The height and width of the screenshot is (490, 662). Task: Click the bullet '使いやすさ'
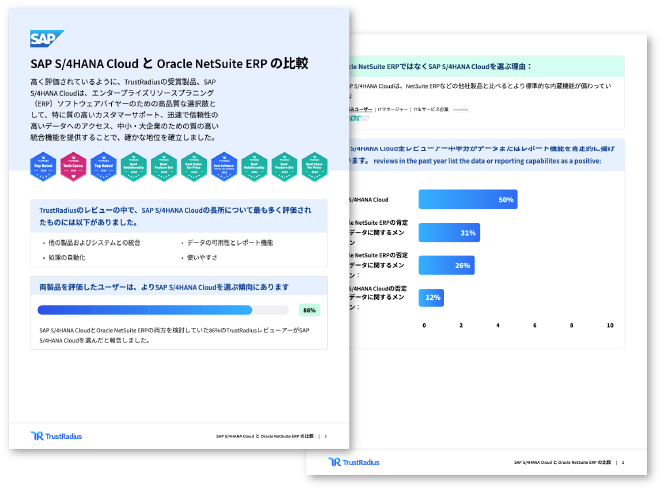pos(202,257)
